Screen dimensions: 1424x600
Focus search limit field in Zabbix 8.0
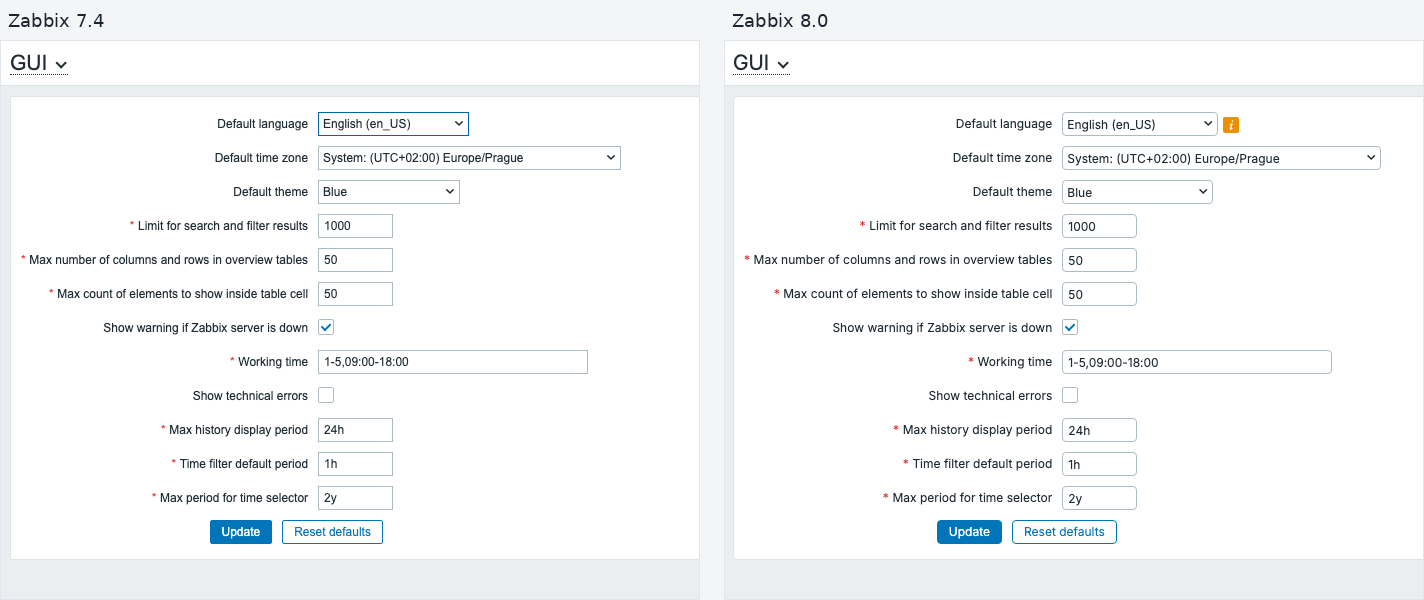(x=1099, y=226)
